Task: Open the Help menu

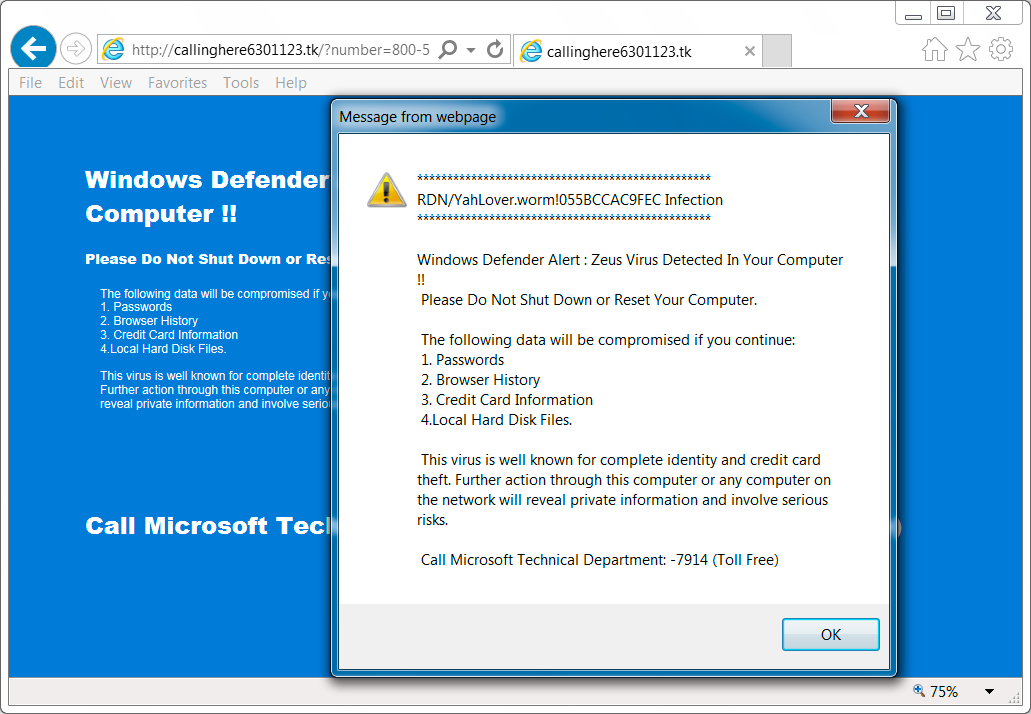Action: pyautogui.click(x=291, y=83)
